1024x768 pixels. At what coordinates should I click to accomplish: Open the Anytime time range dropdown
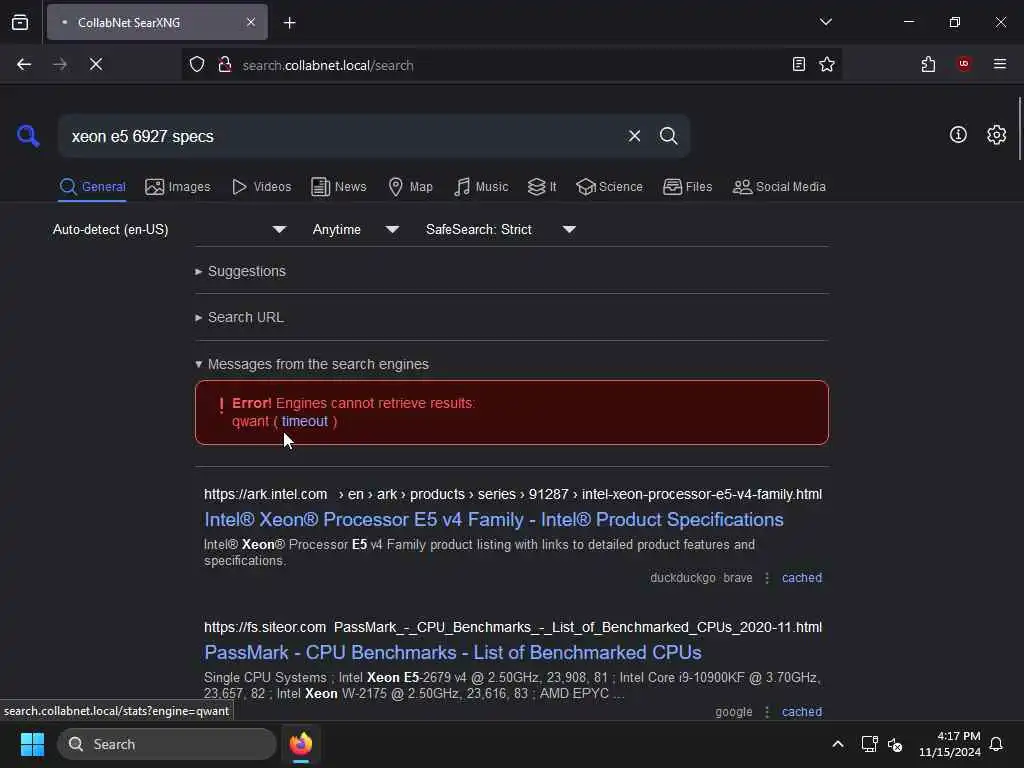[355, 229]
